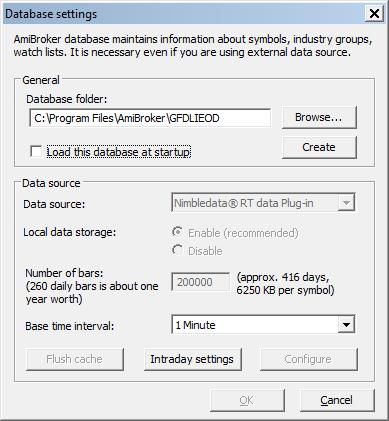Click the Flush cache button
The height and width of the screenshot is (421, 389).
(75, 359)
